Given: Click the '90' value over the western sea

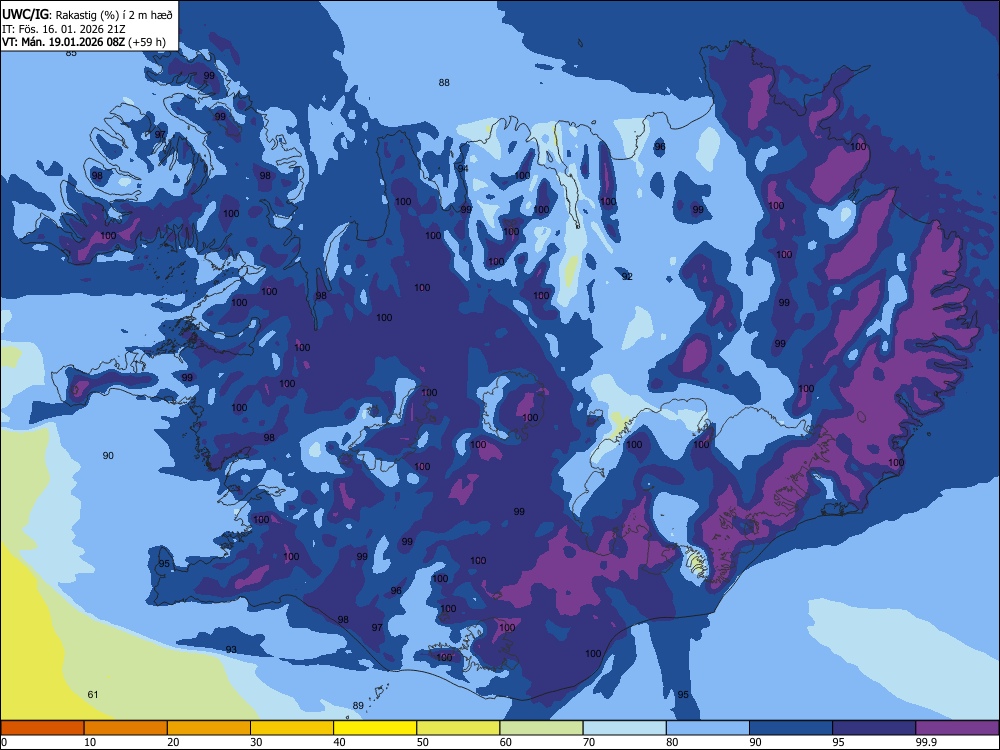Looking at the screenshot, I should coord(108,455).
